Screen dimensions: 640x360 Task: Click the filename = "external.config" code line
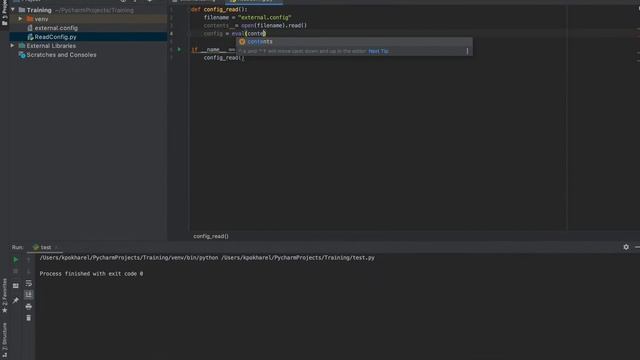248,18
